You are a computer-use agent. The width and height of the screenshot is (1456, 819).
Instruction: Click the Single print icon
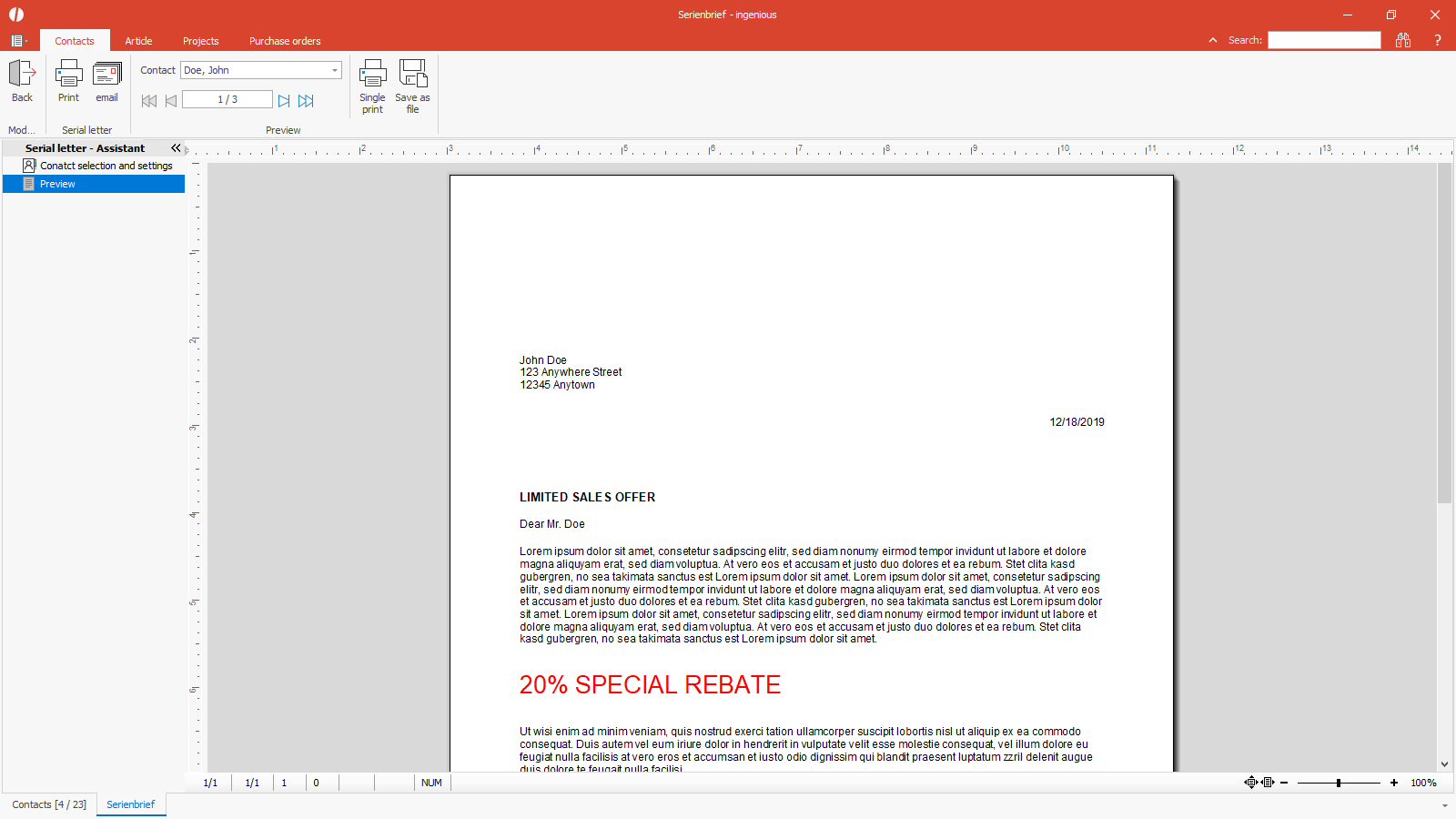click(x=372, y=74)
